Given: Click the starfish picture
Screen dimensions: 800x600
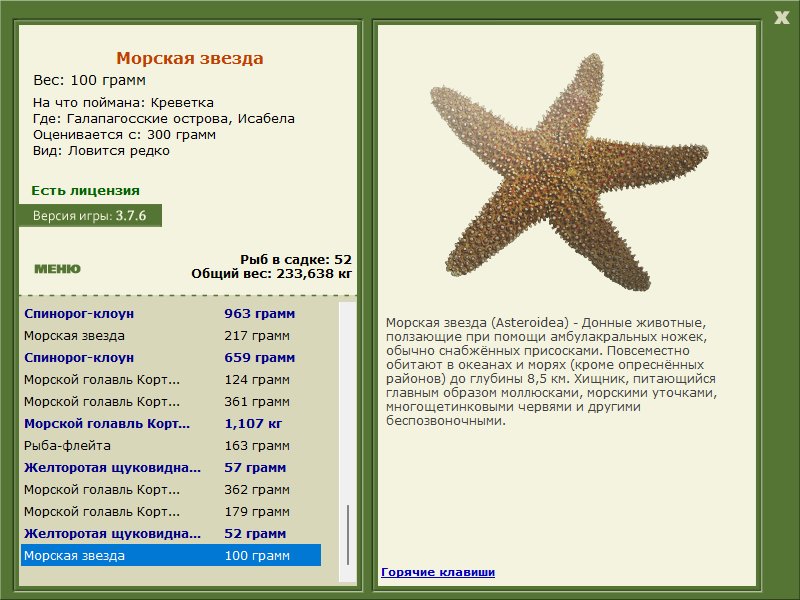Looking at the screenshot, I should pos(569,172).
